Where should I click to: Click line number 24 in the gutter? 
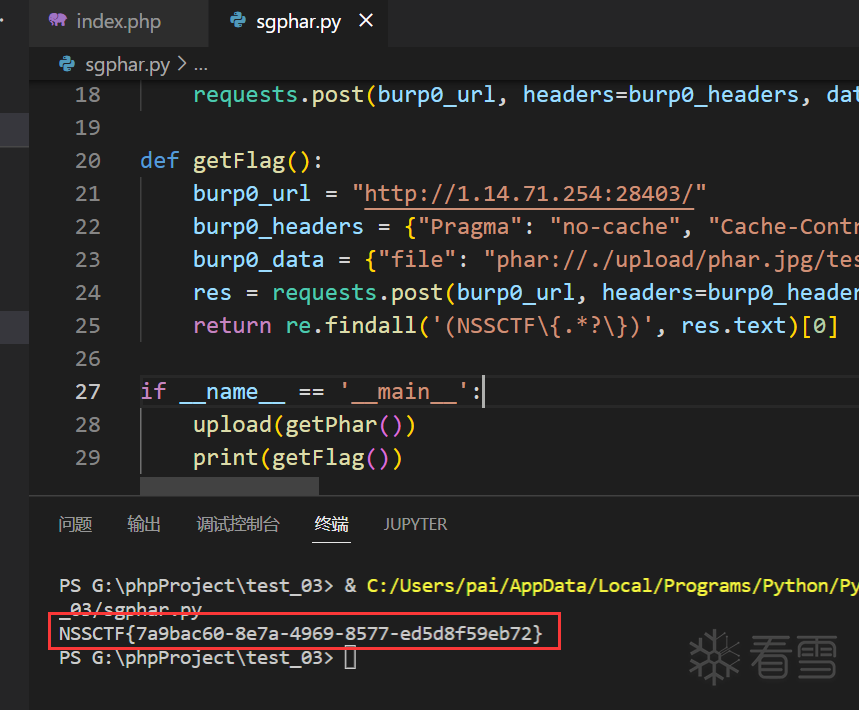pyautogui.click(x=88, y=293)
